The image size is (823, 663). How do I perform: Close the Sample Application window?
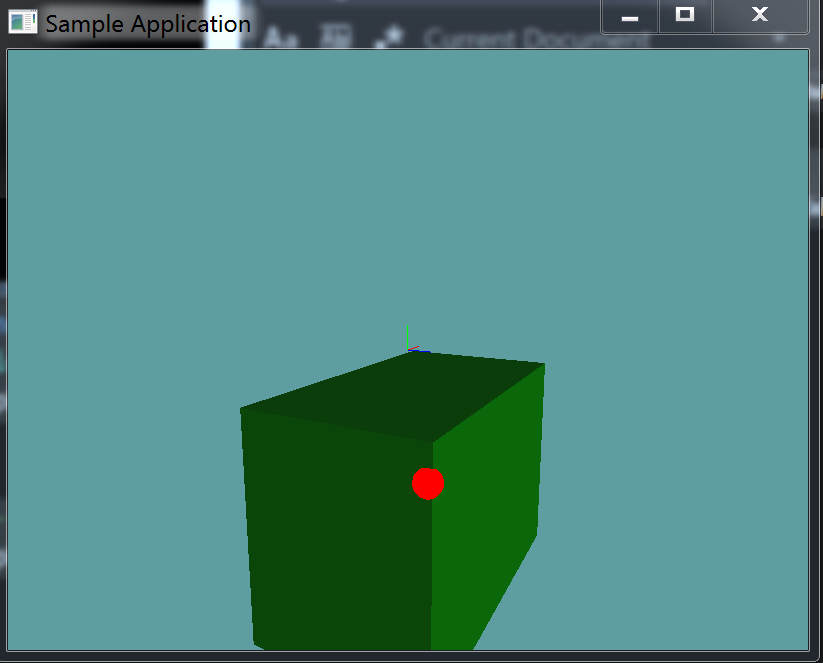(x=759, y=15)
